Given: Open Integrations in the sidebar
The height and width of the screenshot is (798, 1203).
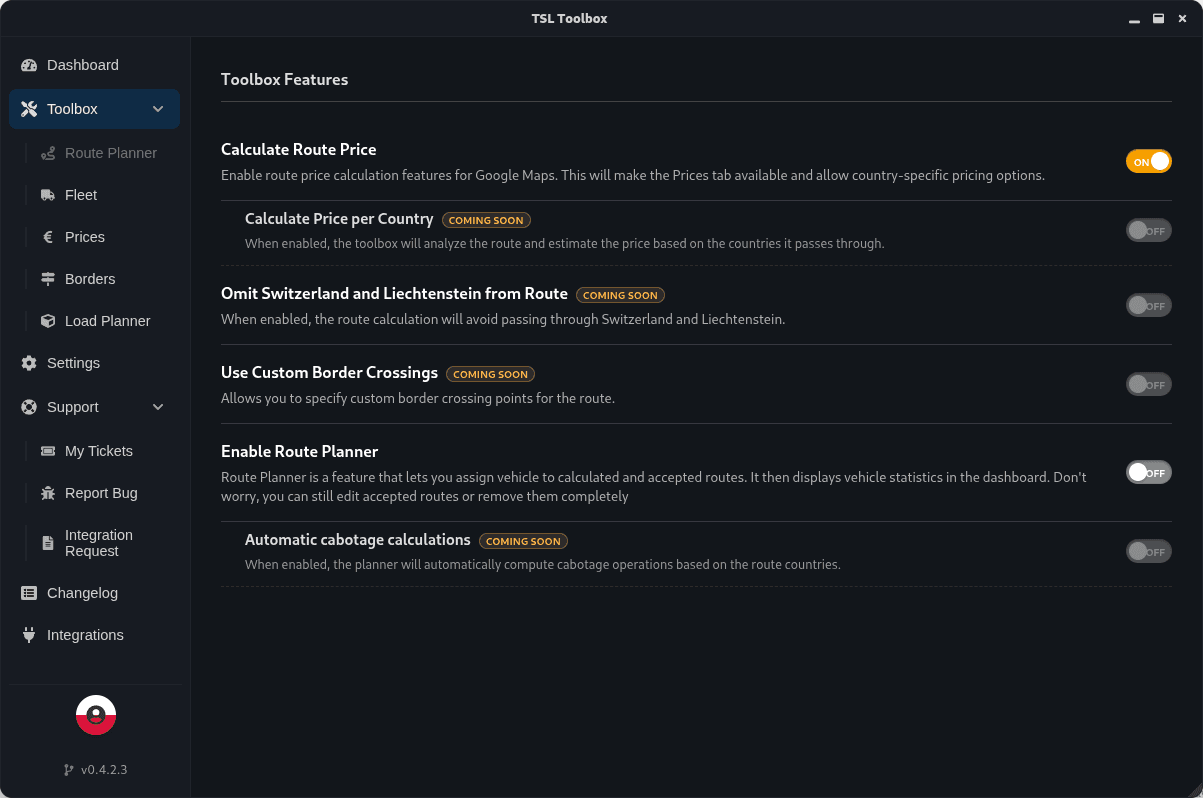Looking at the screenshot, I should [x=95, y=635].
